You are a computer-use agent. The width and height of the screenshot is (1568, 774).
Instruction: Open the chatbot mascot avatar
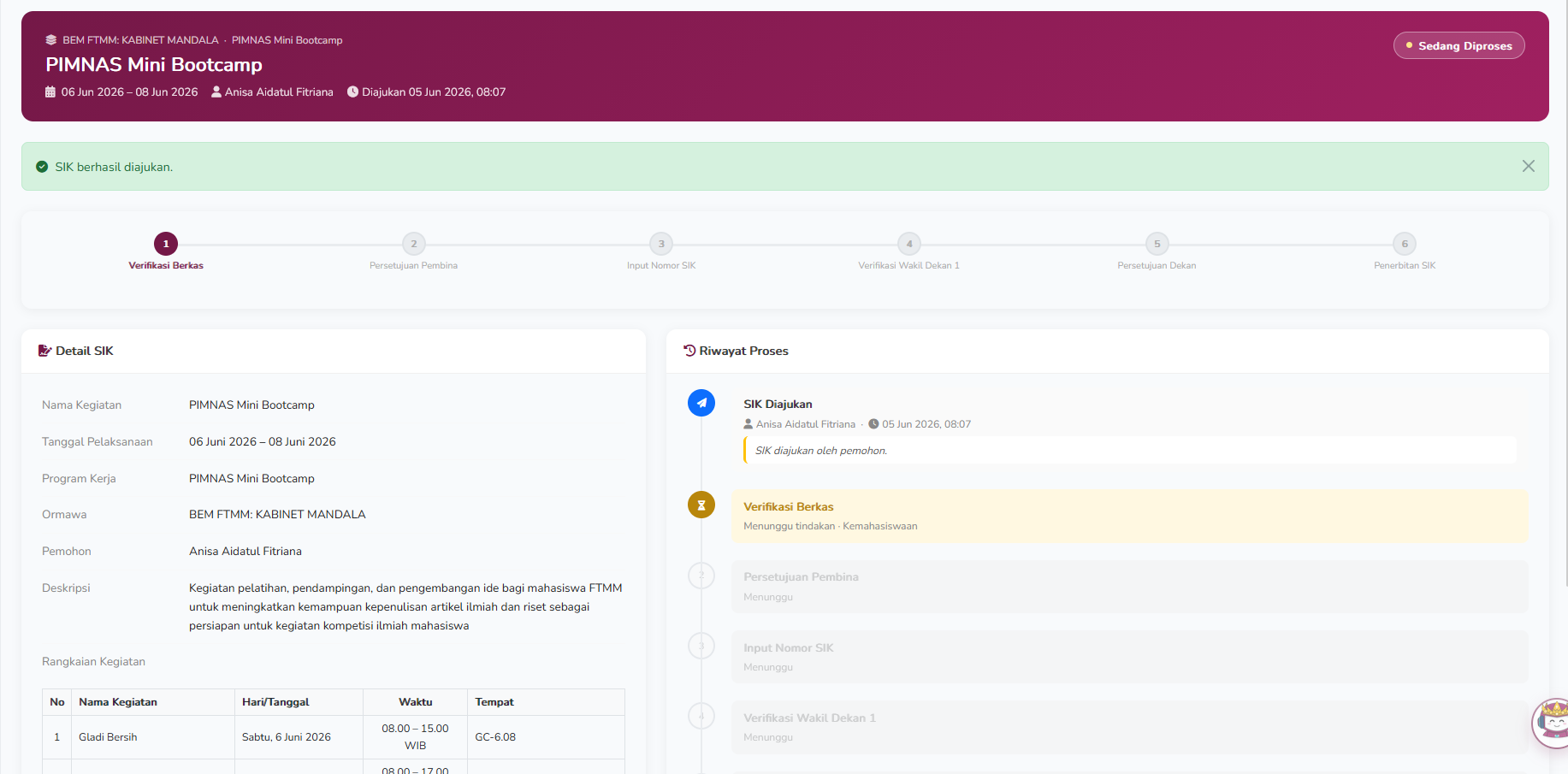pyautogui.click(x=1552, y=724)
